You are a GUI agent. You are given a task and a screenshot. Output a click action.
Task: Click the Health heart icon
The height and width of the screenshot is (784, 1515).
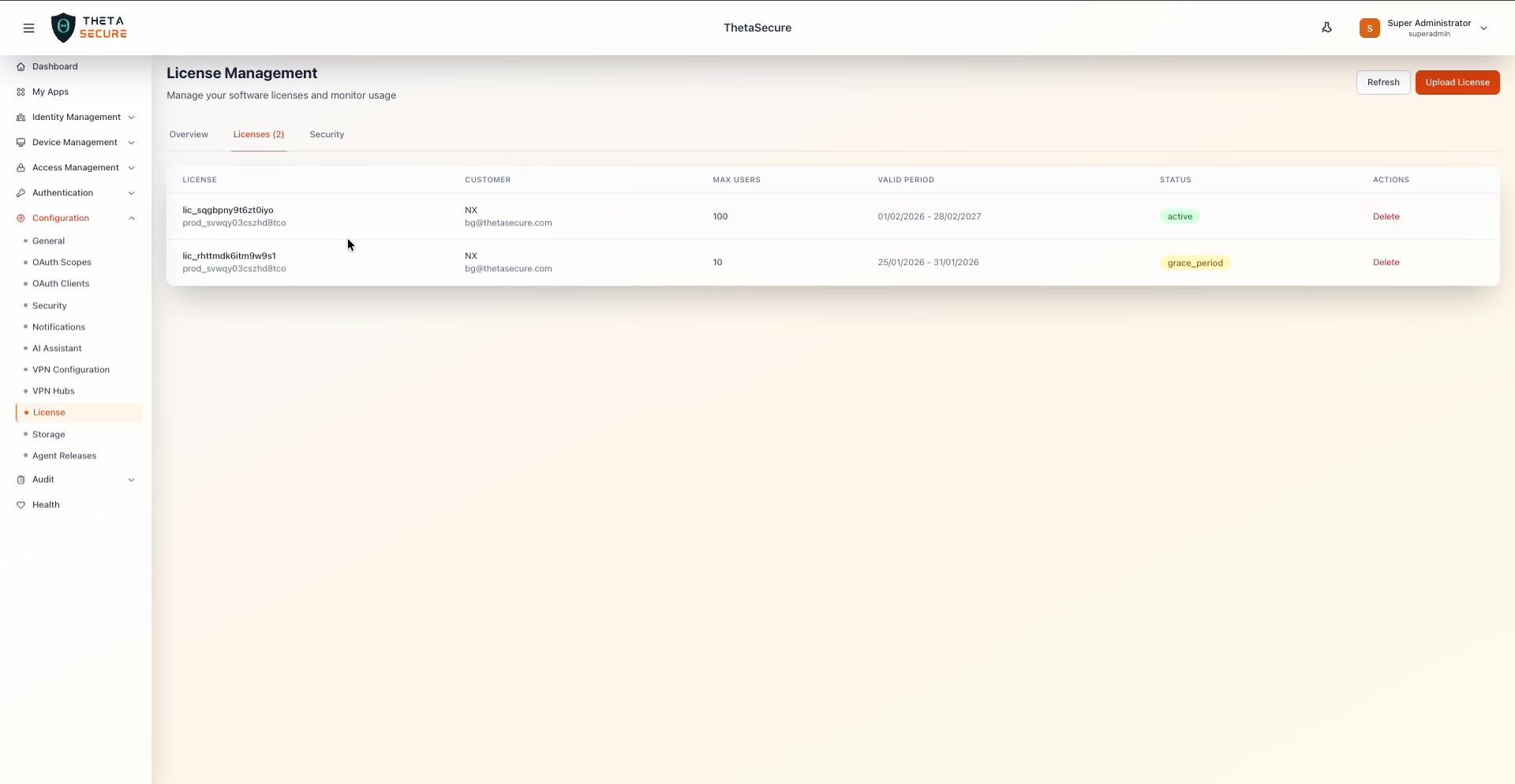[x=21, y=505]
